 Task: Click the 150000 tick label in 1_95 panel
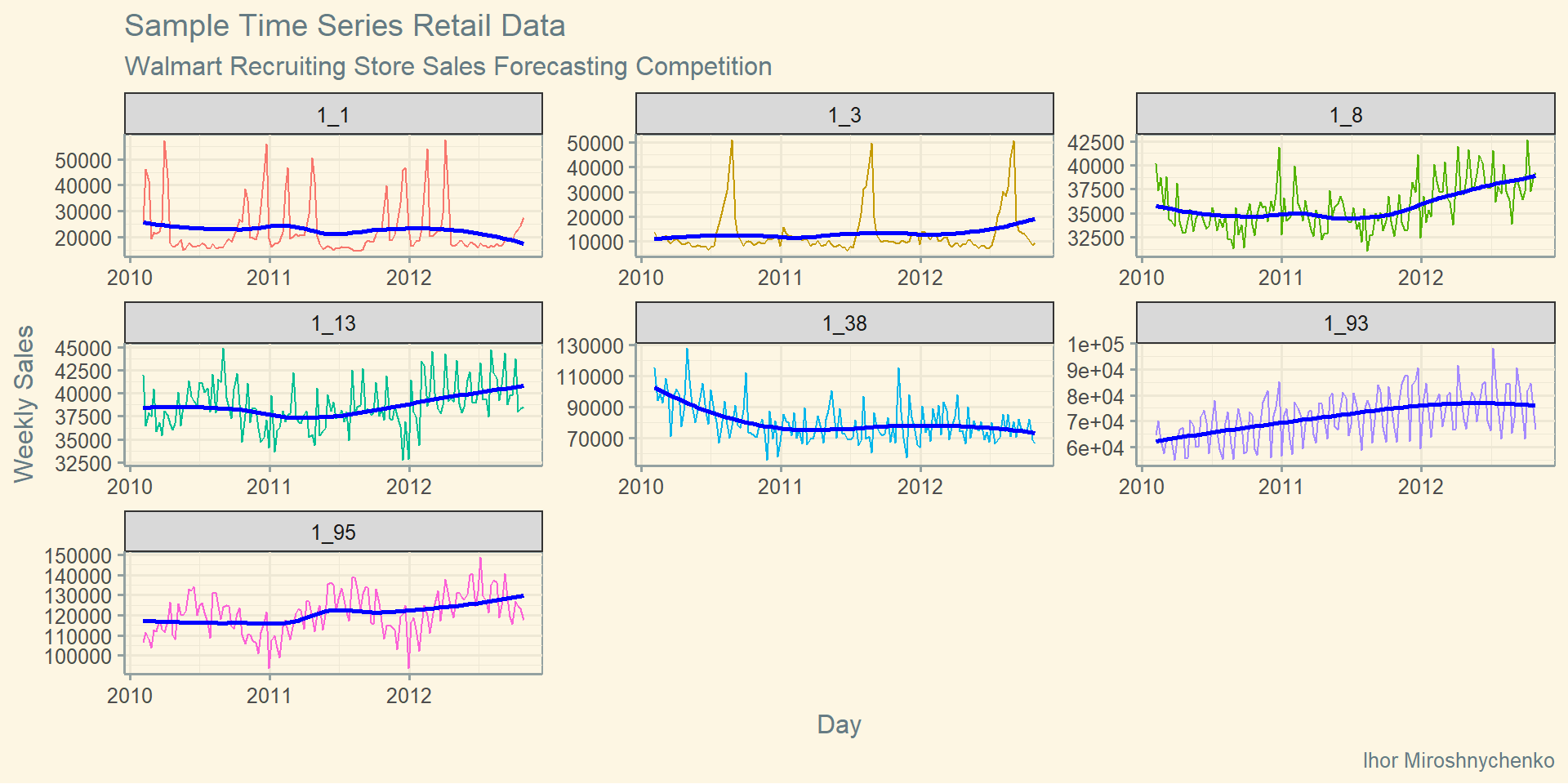(x=78, y=556)
